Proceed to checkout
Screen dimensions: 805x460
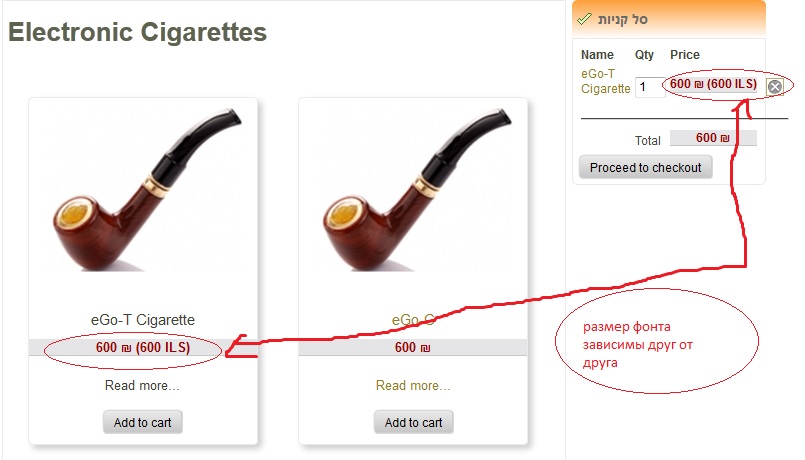[645, 167]
